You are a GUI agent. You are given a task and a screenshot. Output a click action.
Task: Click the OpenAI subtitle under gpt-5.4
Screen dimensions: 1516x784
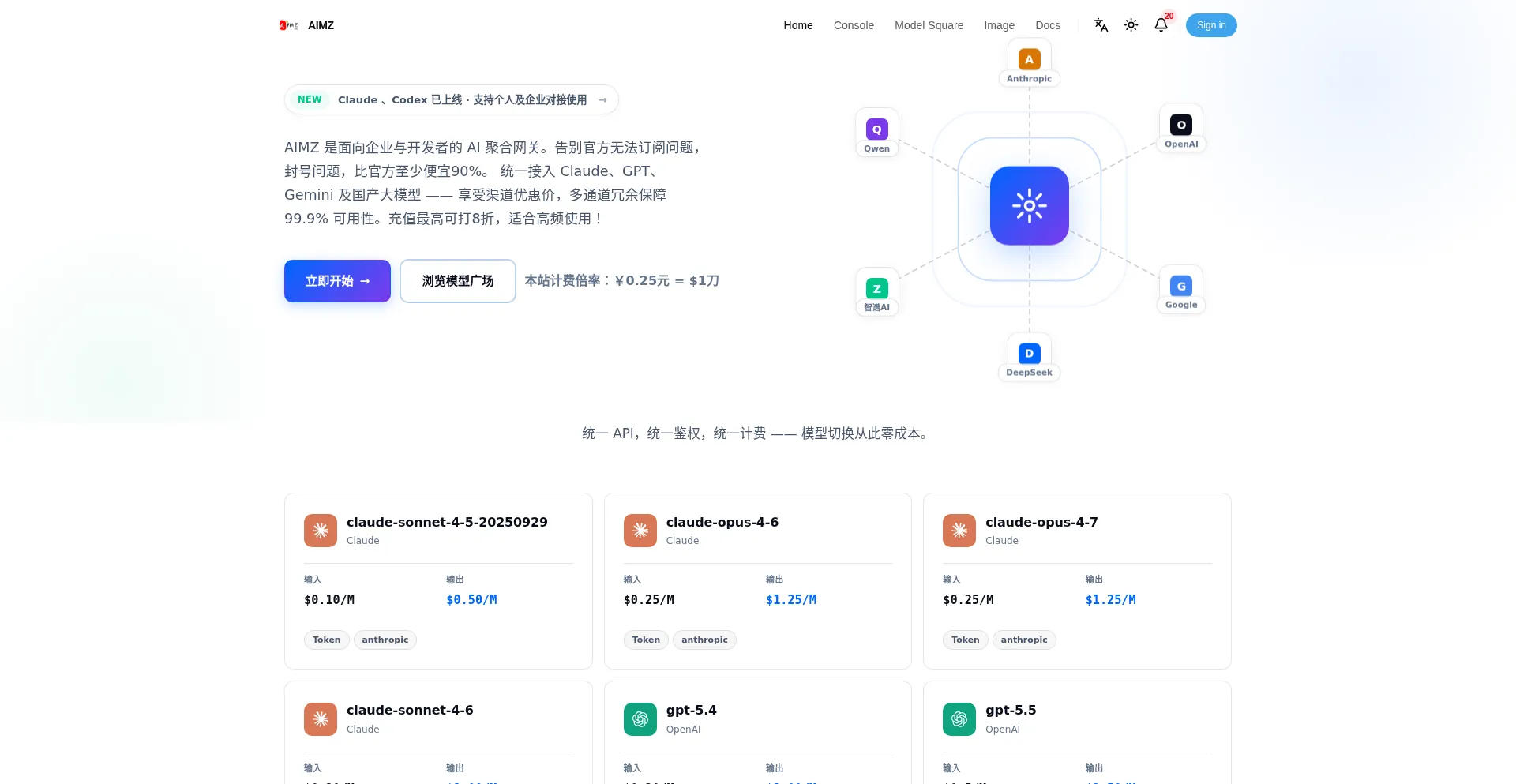click(683, 730)
